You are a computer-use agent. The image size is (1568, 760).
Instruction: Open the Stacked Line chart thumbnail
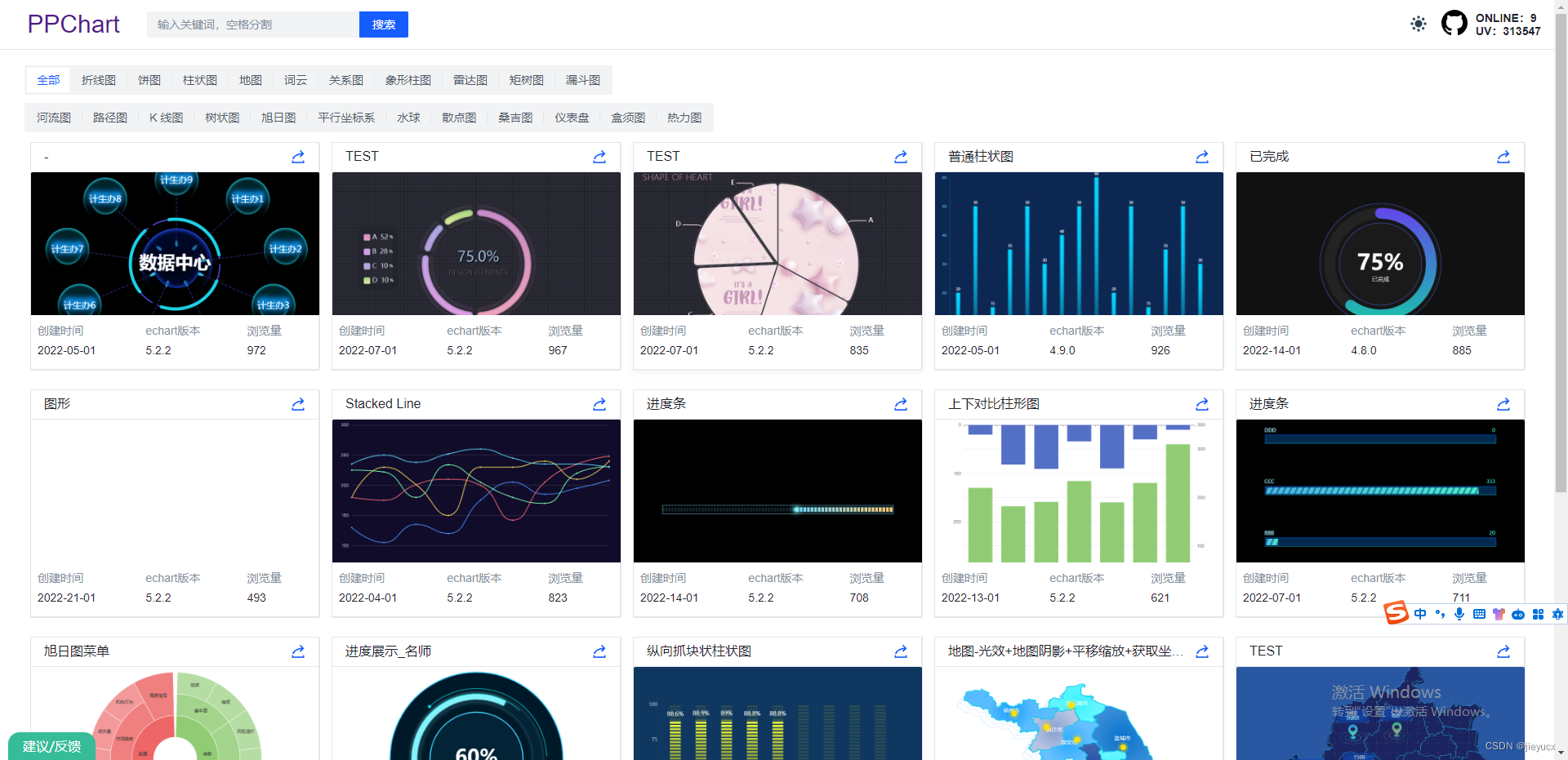coord(476,491)
